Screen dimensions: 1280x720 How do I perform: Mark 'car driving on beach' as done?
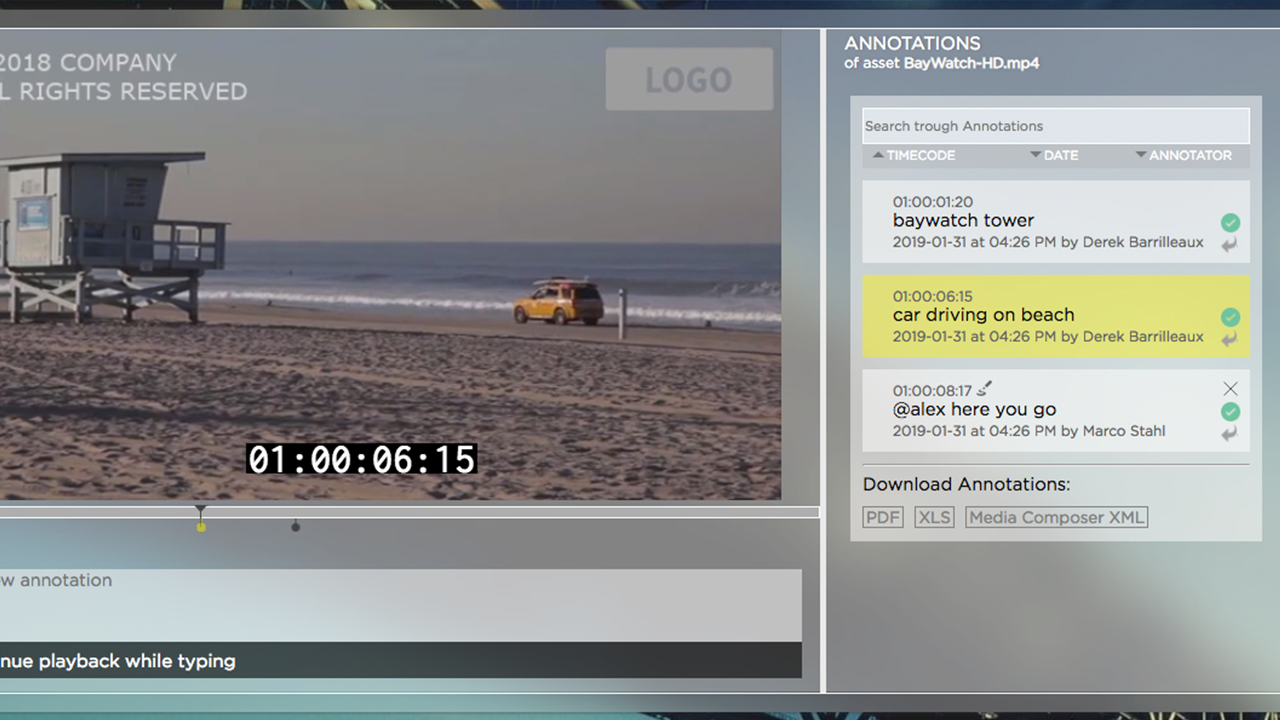tap(1230, 317)
